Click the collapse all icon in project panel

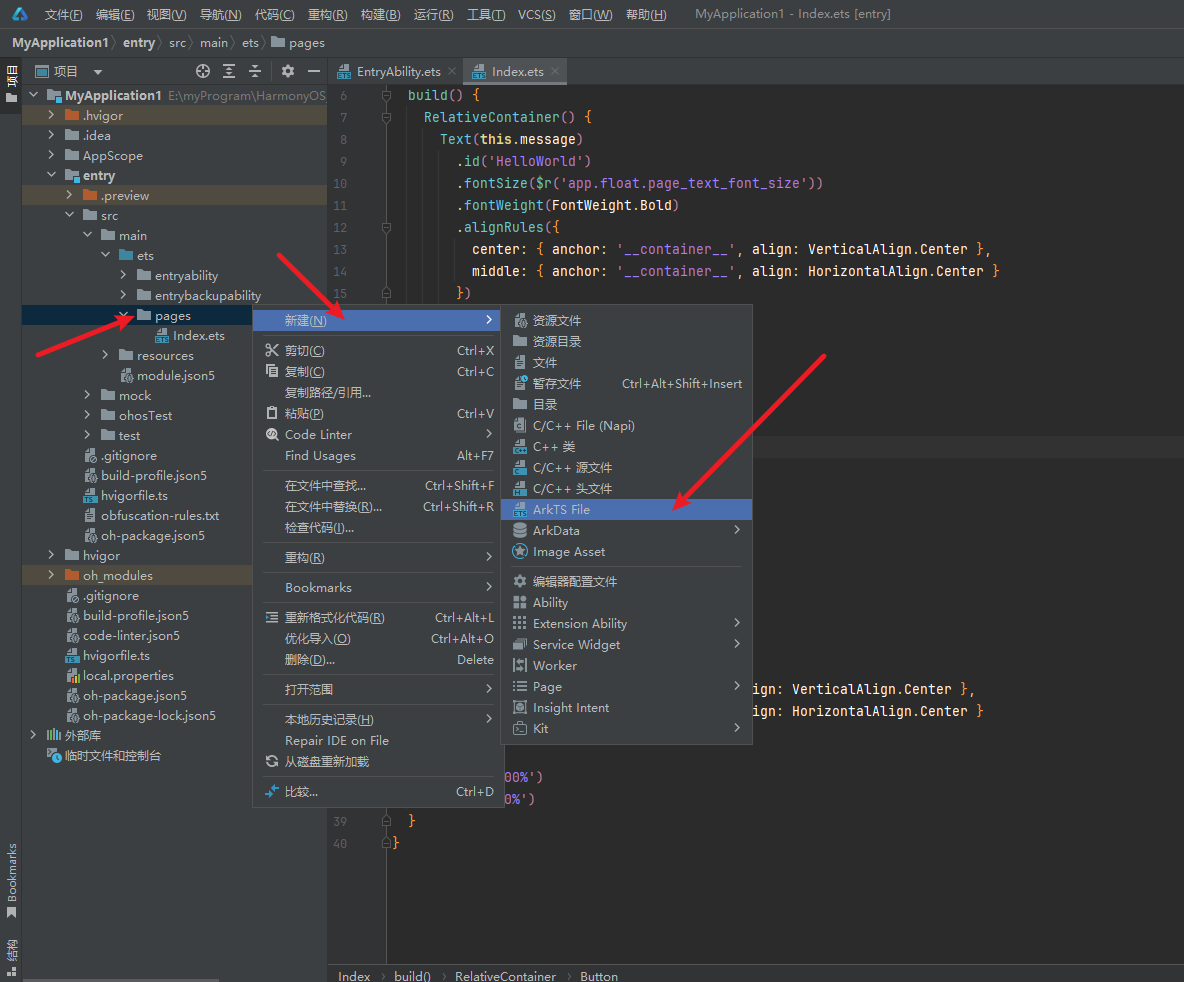point(255,71)
